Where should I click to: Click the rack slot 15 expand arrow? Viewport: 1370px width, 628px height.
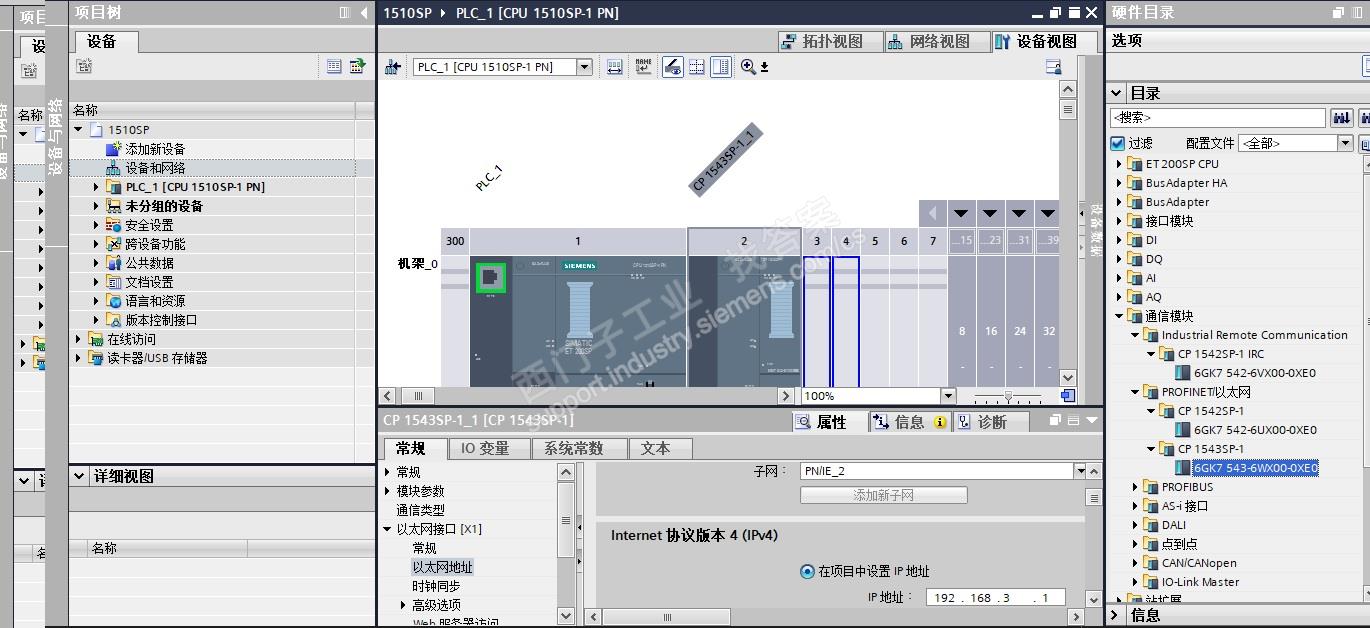[961, 213]
